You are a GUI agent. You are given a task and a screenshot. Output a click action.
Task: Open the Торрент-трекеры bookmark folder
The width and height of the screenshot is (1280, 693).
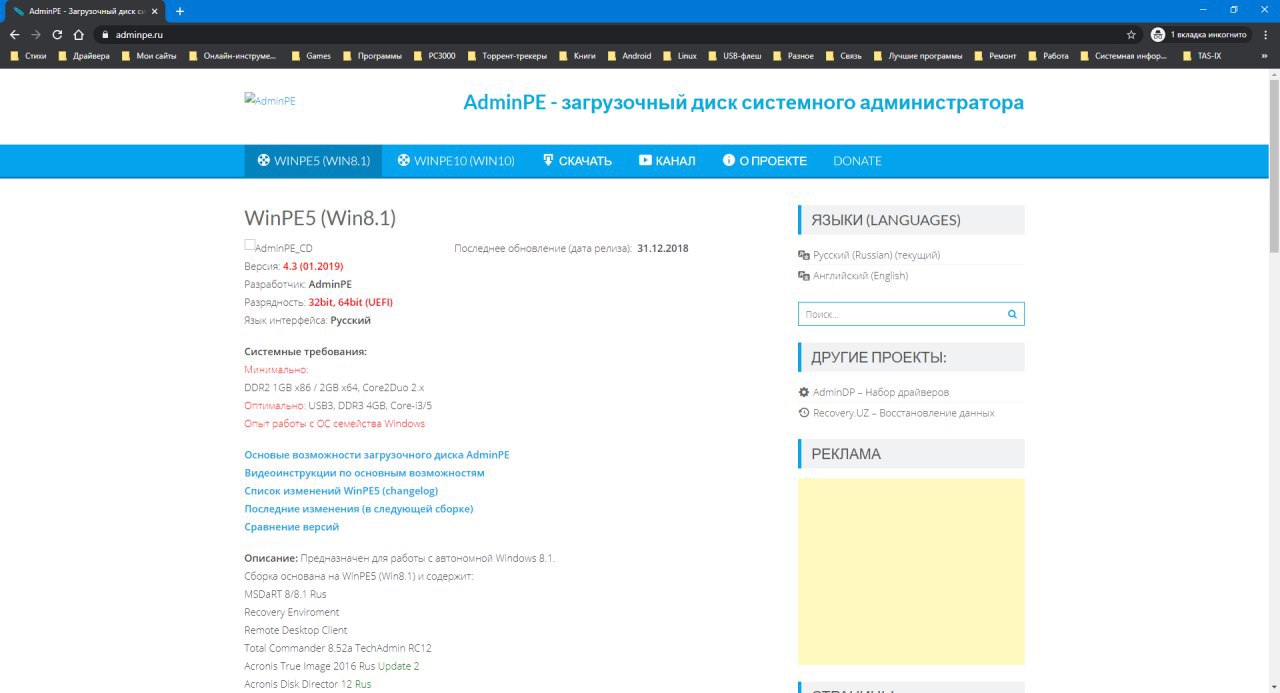[508, 56]
